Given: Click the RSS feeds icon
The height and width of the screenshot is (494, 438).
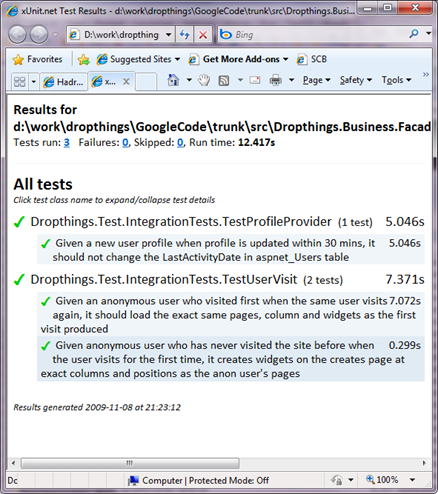Looking at the screenshot, I should point(224,80).
